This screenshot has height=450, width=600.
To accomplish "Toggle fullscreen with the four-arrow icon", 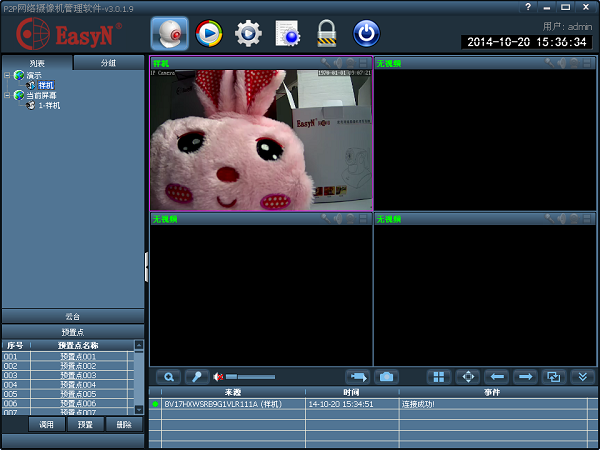I will pos(467,377).
